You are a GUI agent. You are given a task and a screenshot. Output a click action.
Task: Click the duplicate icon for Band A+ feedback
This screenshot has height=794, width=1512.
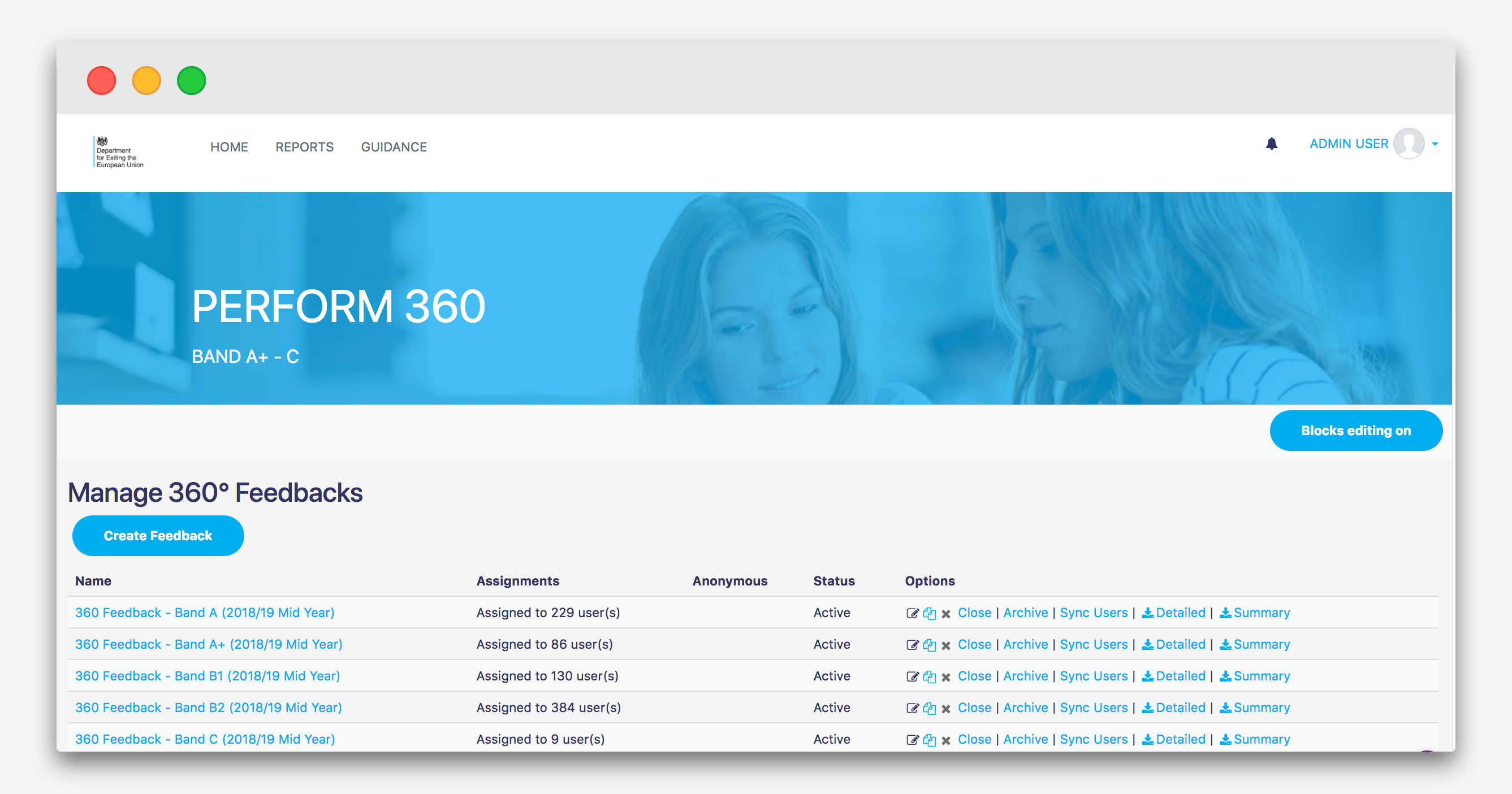[929, 645]
